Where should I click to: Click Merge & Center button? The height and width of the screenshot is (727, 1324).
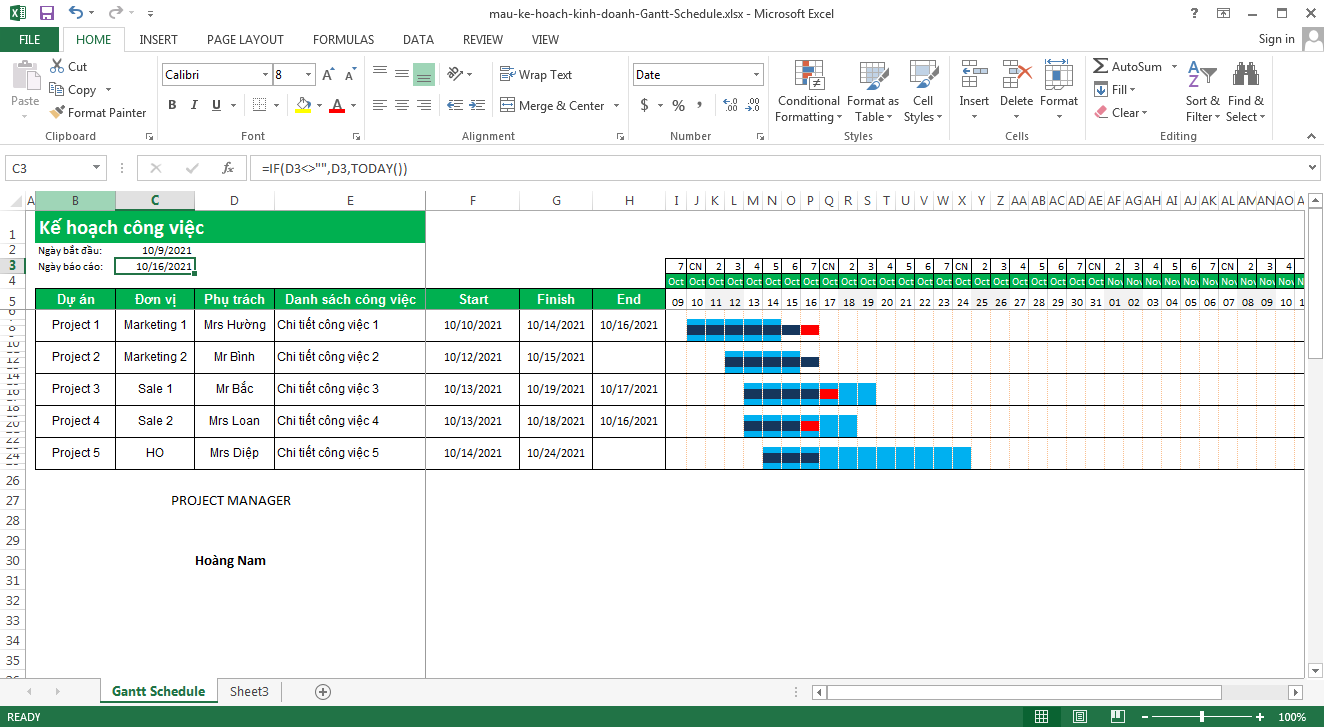pyautogui.click(x=551, y=105)
